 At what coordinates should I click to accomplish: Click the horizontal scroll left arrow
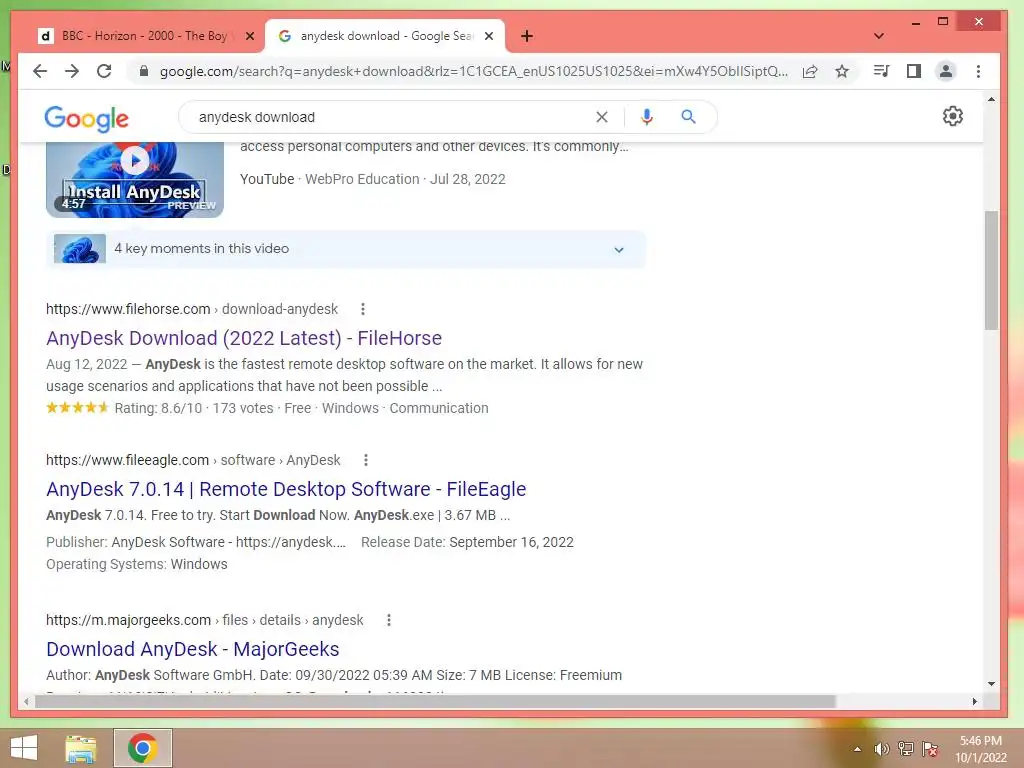26,701
